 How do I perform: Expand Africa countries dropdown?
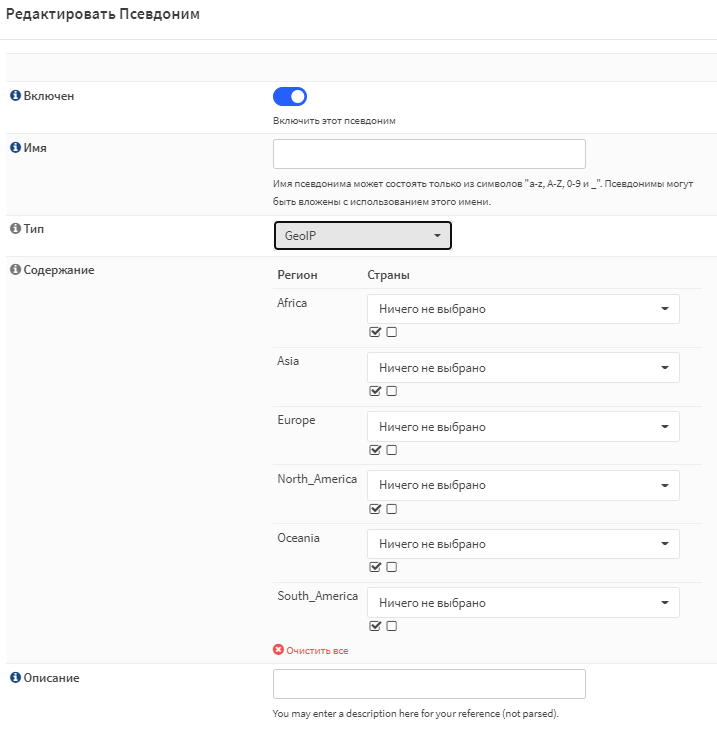tap(523, 309)
